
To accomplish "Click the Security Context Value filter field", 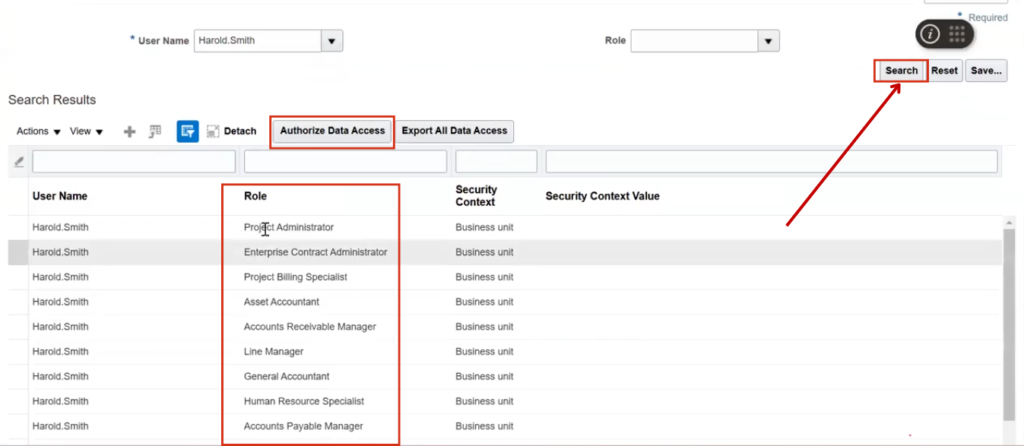I will point(771,161).
